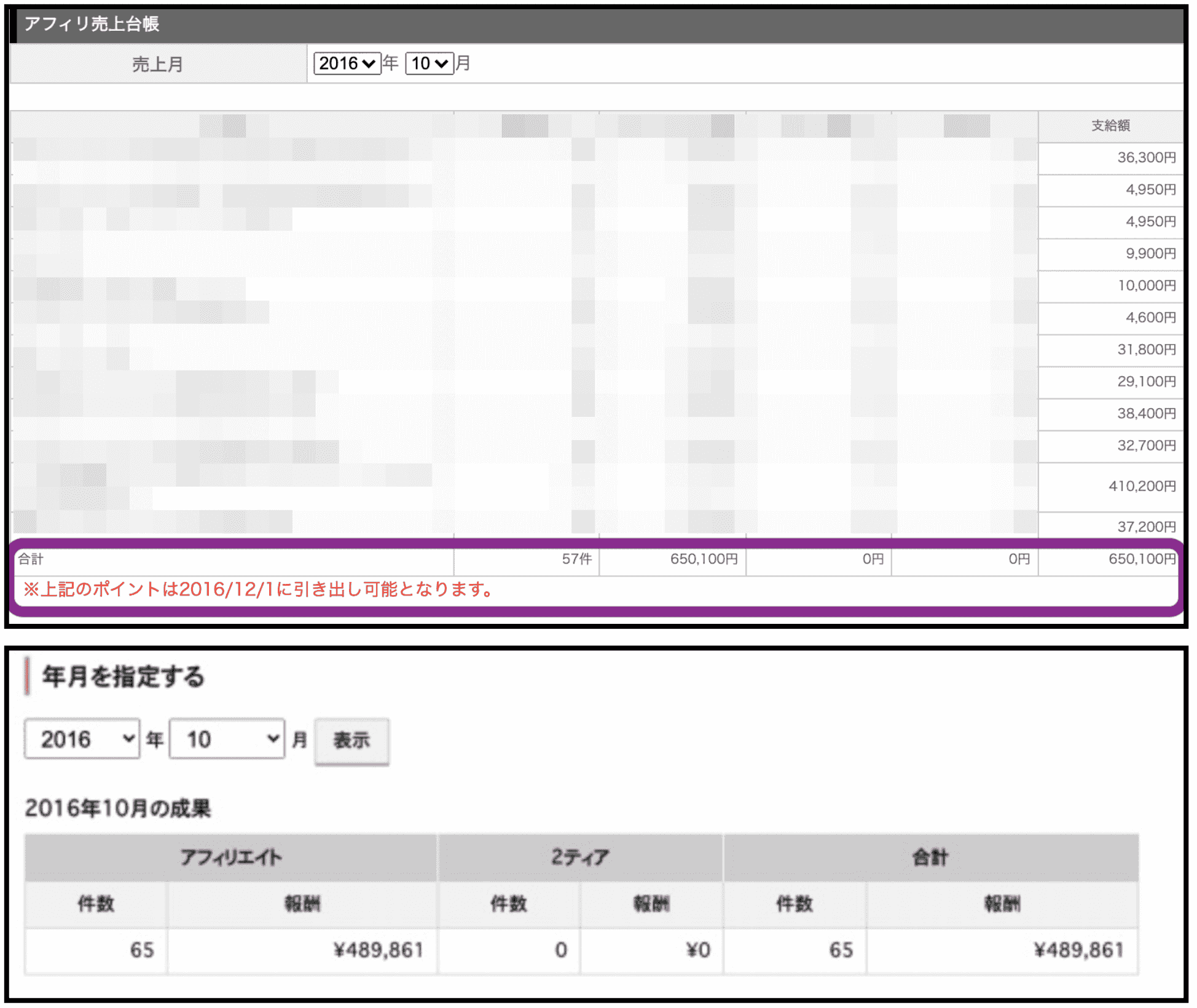Click the affiliate ¥489,861 reward cell
This screenshot has height=1008, width=1197.
click(378, 950)
